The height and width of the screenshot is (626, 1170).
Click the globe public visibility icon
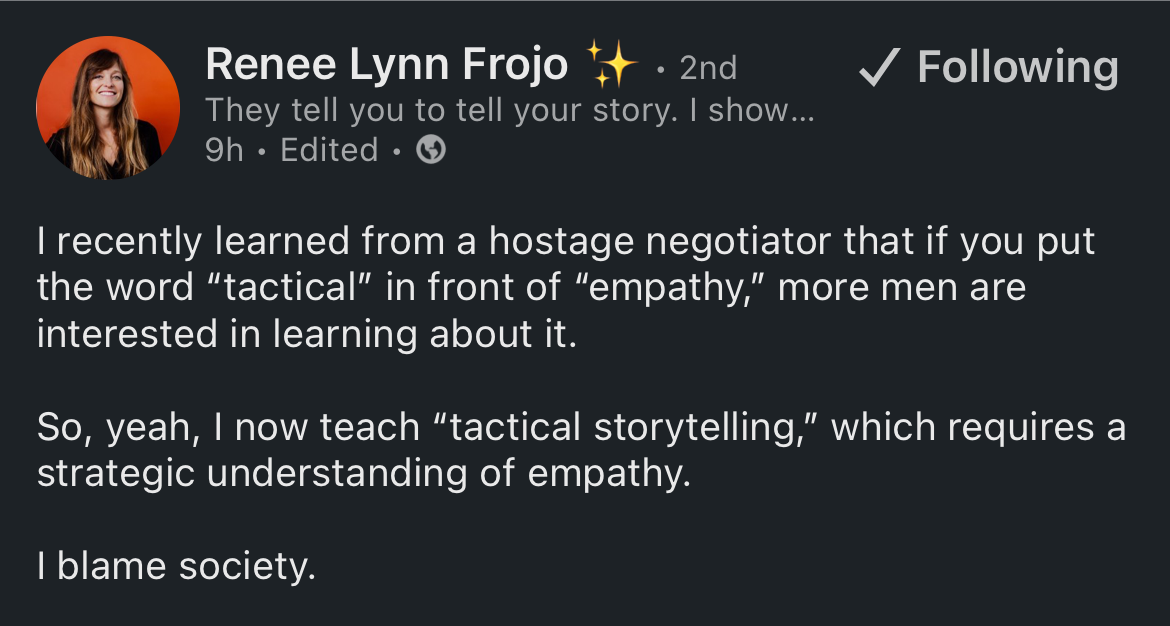click(431, 150)
